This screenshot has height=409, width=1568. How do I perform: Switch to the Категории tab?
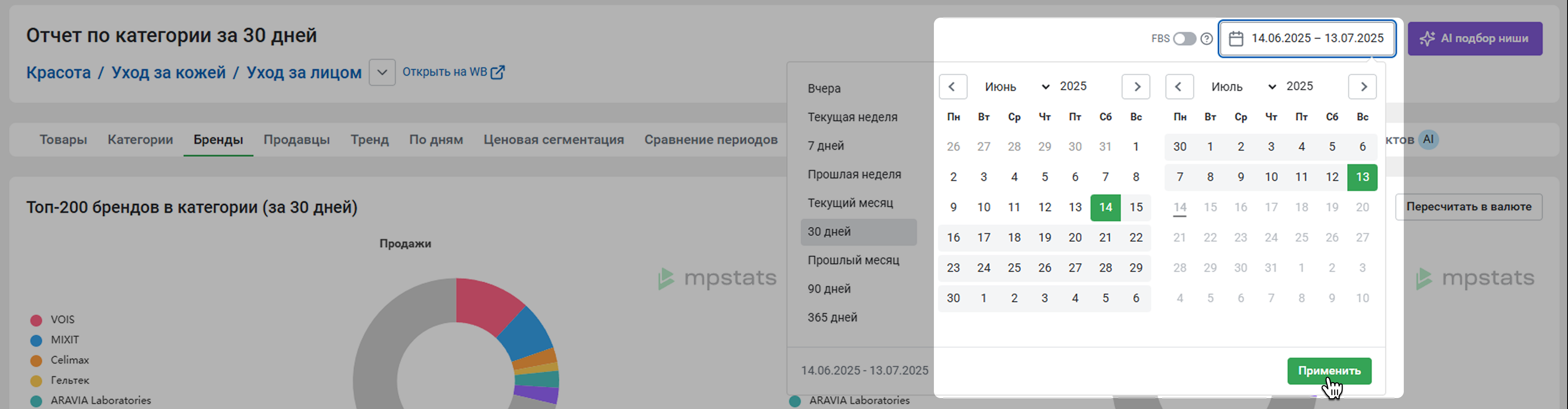[141, 140]
